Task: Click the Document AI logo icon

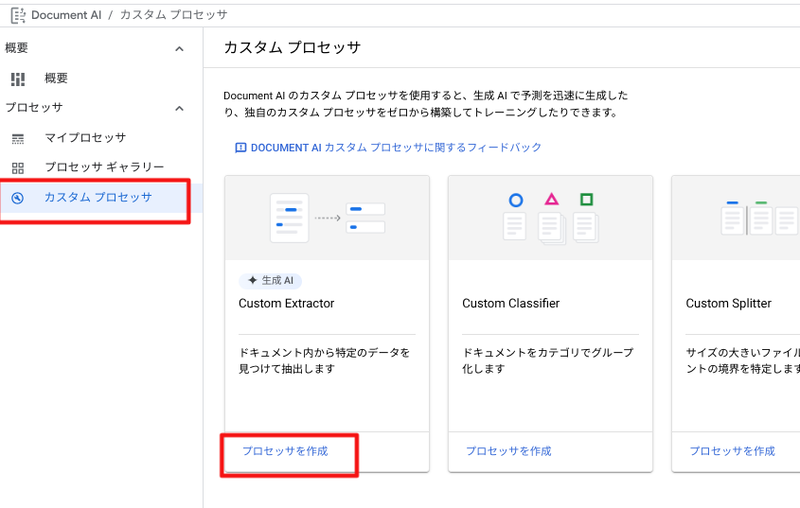Action: [x=18, y=15]
